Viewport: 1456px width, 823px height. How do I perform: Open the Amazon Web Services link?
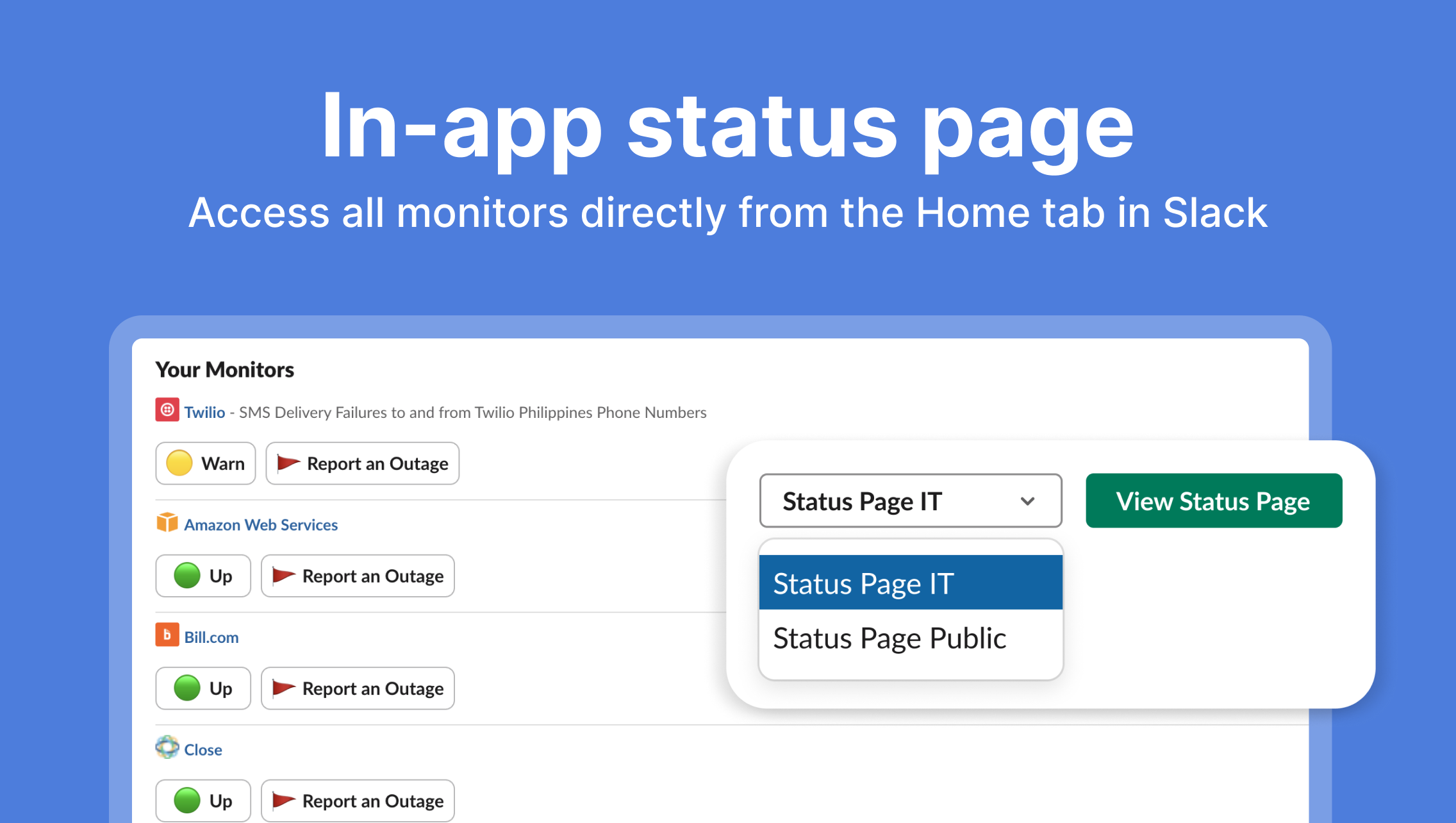point(261,525)
